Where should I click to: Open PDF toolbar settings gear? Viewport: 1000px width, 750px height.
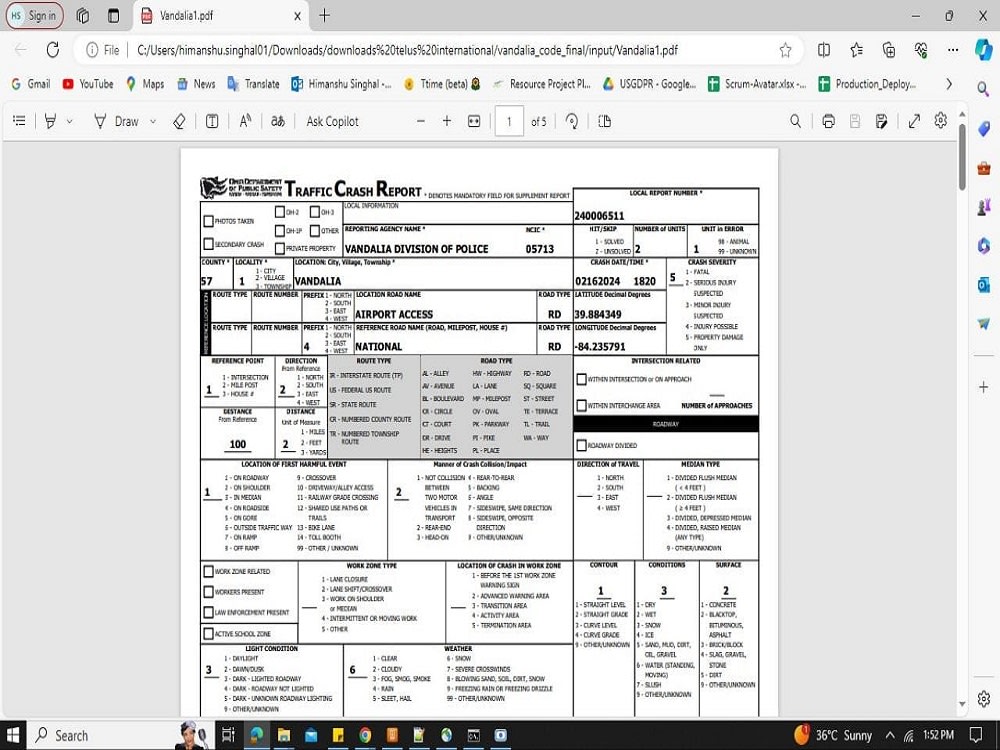point(941,120)
